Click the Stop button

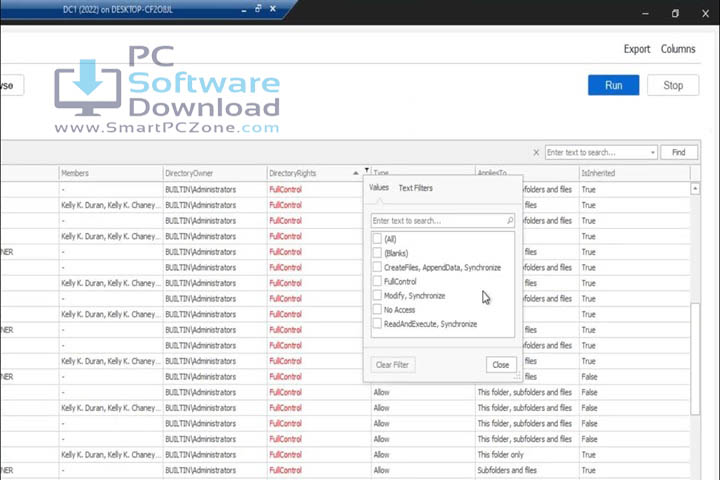[x=673, y=85]
